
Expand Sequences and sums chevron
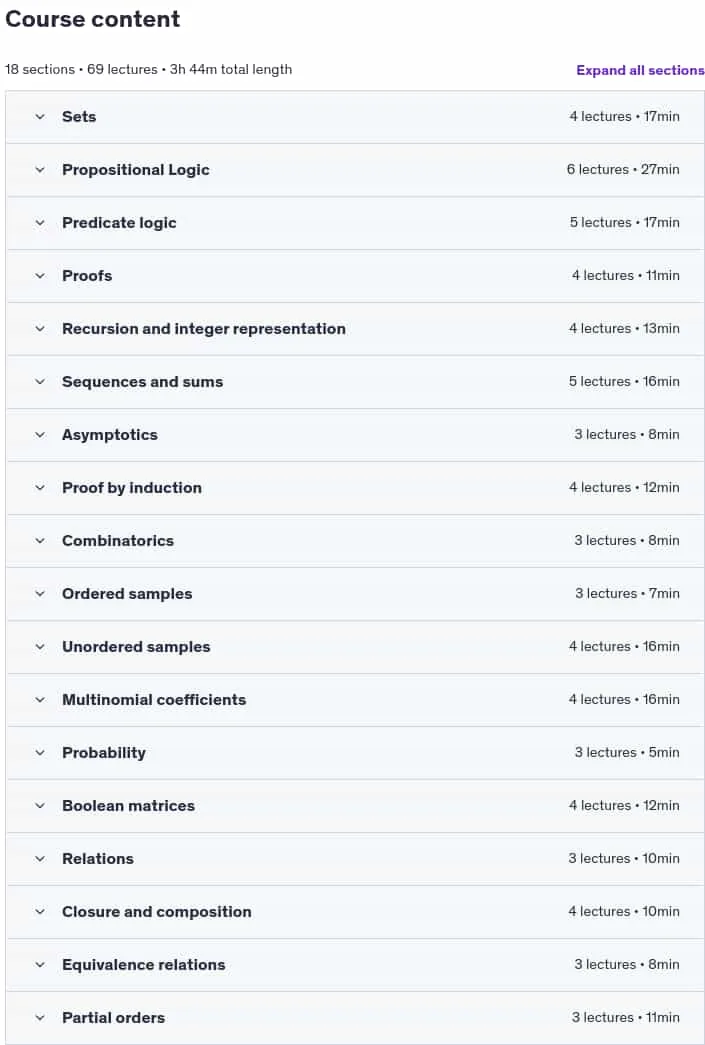40,382
